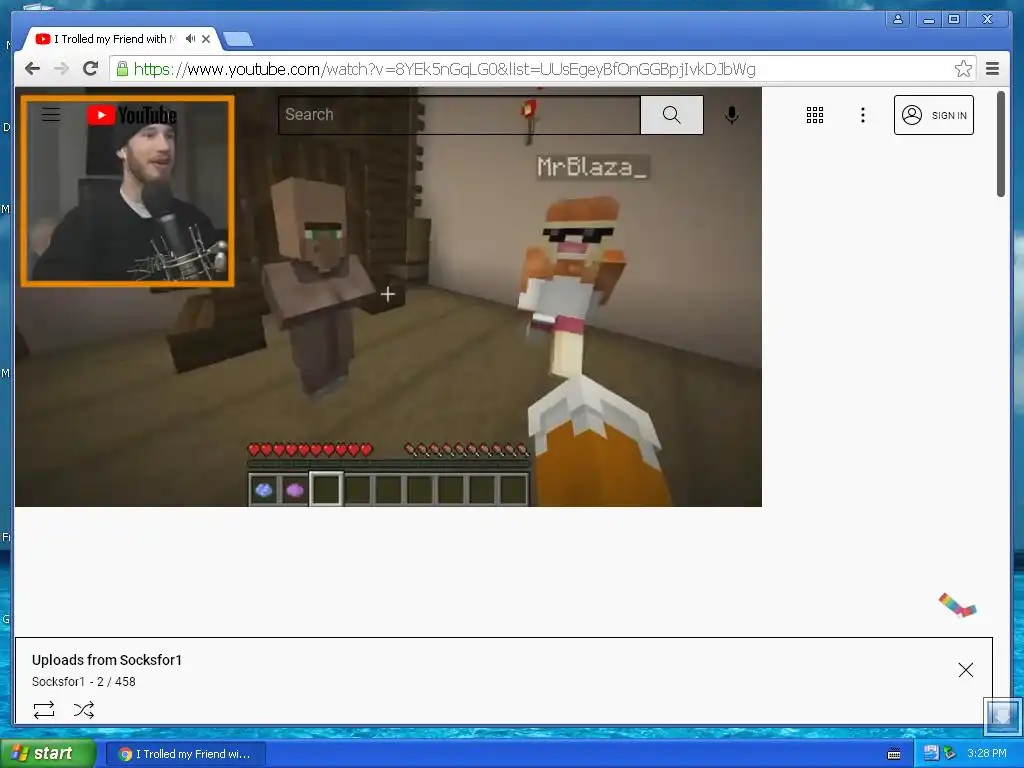Select the Chrome taskbar button

tap(185, 754)
